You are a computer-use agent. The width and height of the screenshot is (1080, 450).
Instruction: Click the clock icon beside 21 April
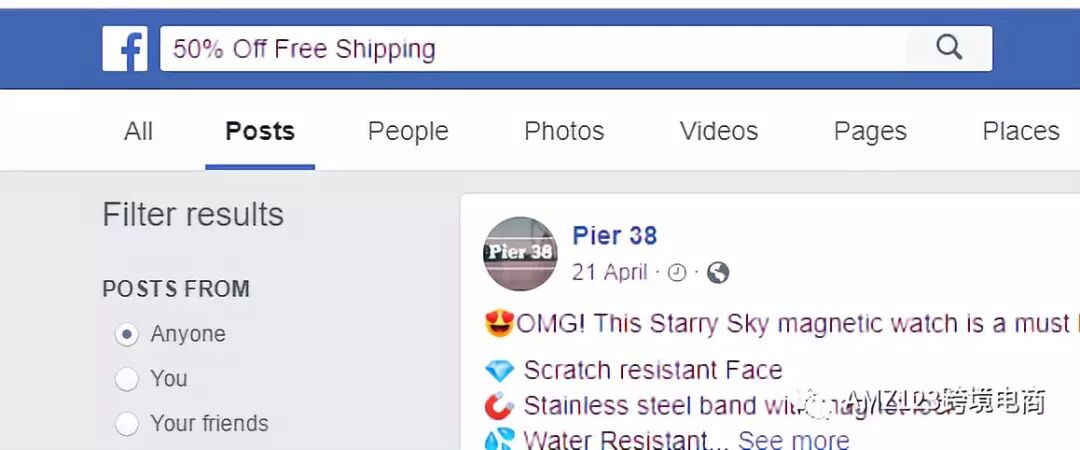point(677,274)
